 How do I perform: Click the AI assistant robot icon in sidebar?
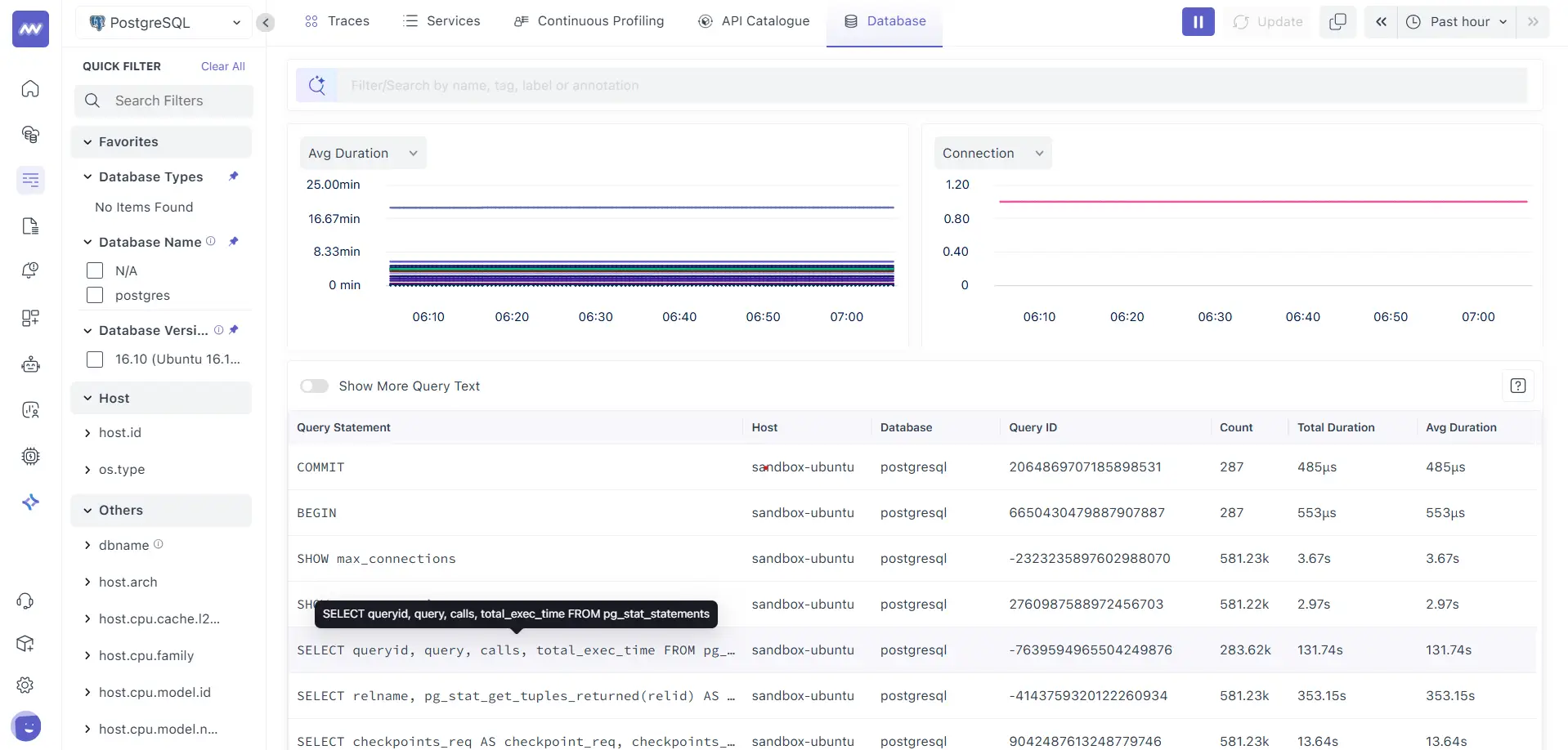[30, 364]
